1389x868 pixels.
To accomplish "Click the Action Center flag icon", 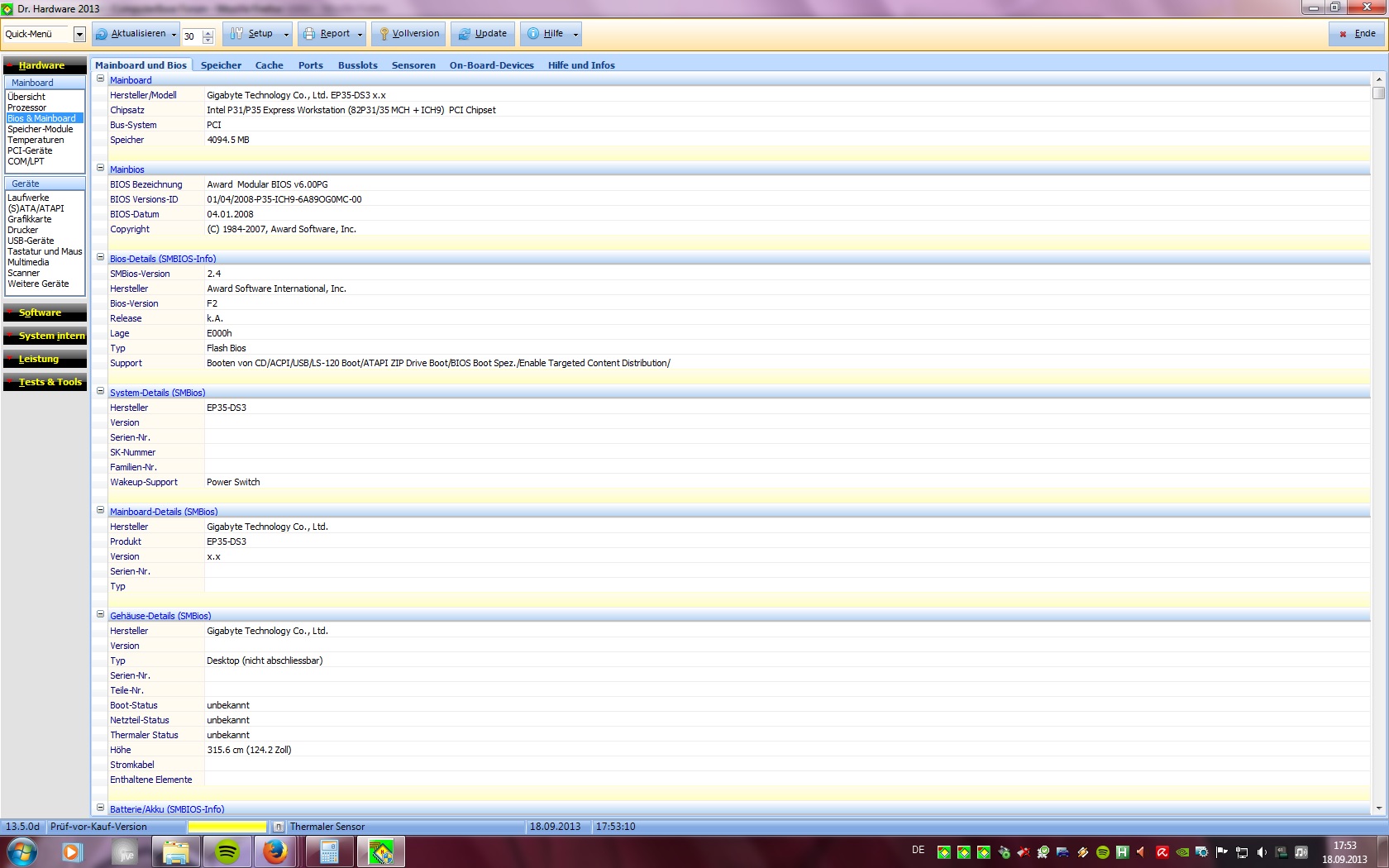I will 1222,852.
